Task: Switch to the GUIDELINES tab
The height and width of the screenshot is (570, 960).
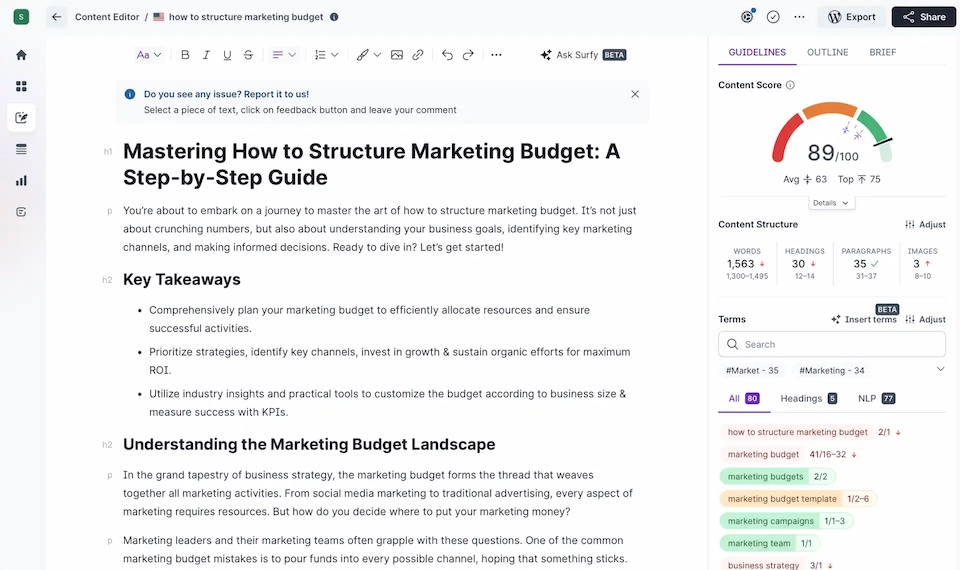Action: click(757, 53)
